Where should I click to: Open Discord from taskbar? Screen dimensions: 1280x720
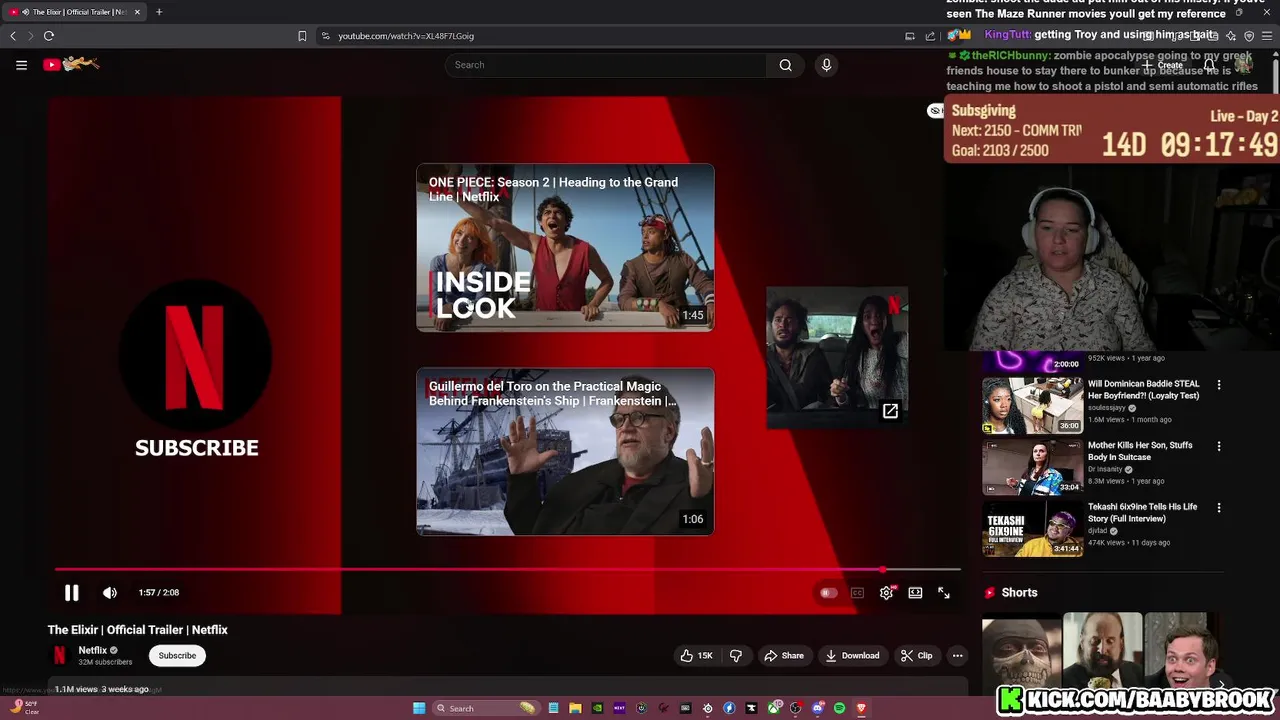(x=817, y=708)
